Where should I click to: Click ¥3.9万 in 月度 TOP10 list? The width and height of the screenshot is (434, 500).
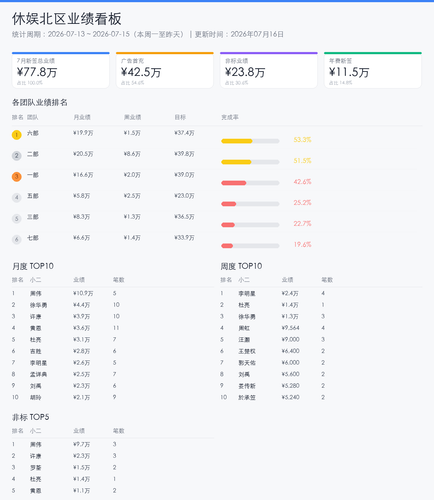point(82,316)
